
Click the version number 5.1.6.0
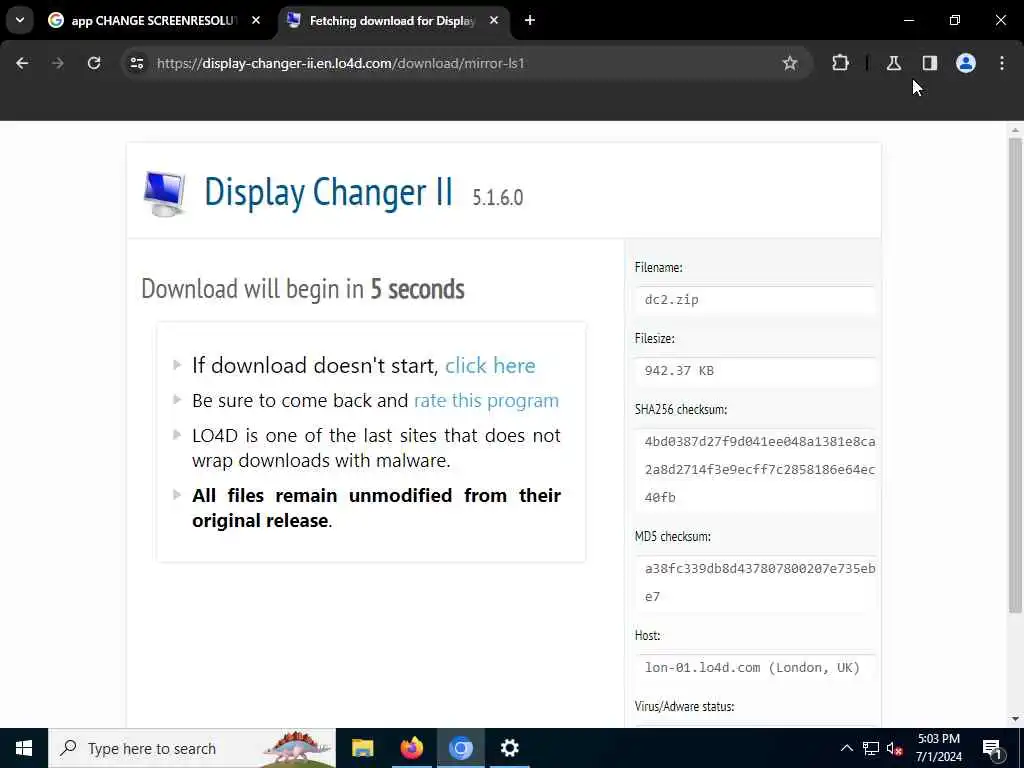498,197
